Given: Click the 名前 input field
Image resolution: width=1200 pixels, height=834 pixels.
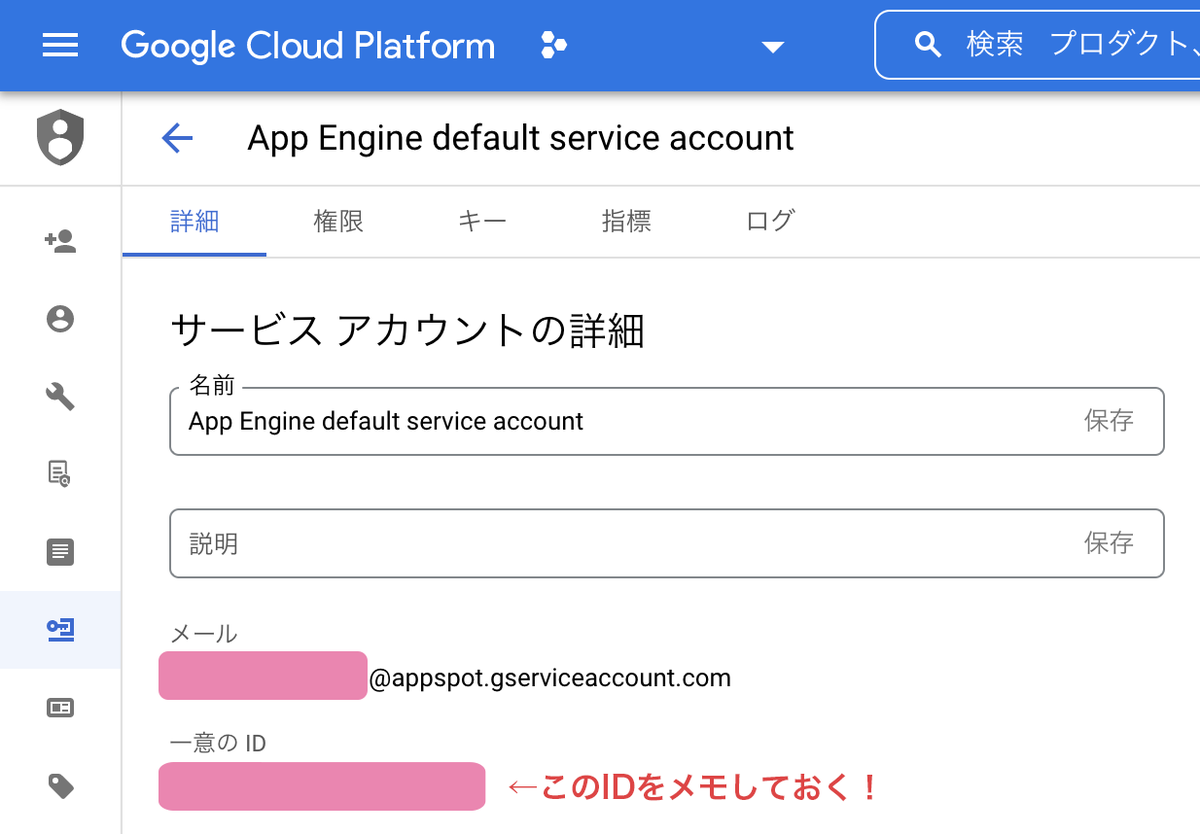Looking at the screenshot, I should click(x=667, y=421).
